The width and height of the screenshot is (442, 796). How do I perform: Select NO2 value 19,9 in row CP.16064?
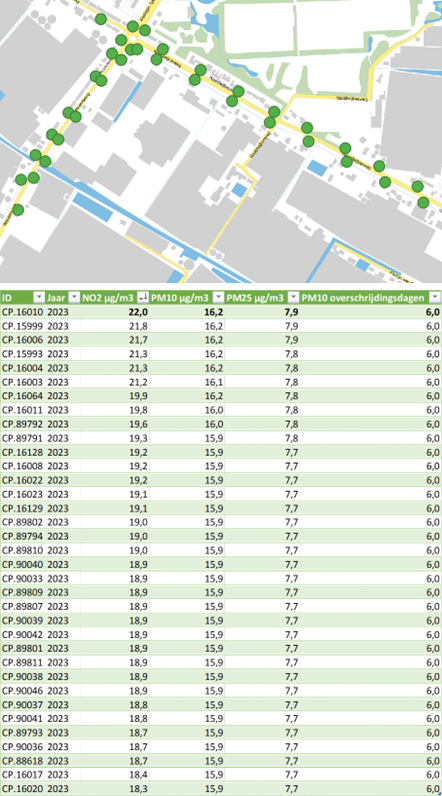(140, 396)
